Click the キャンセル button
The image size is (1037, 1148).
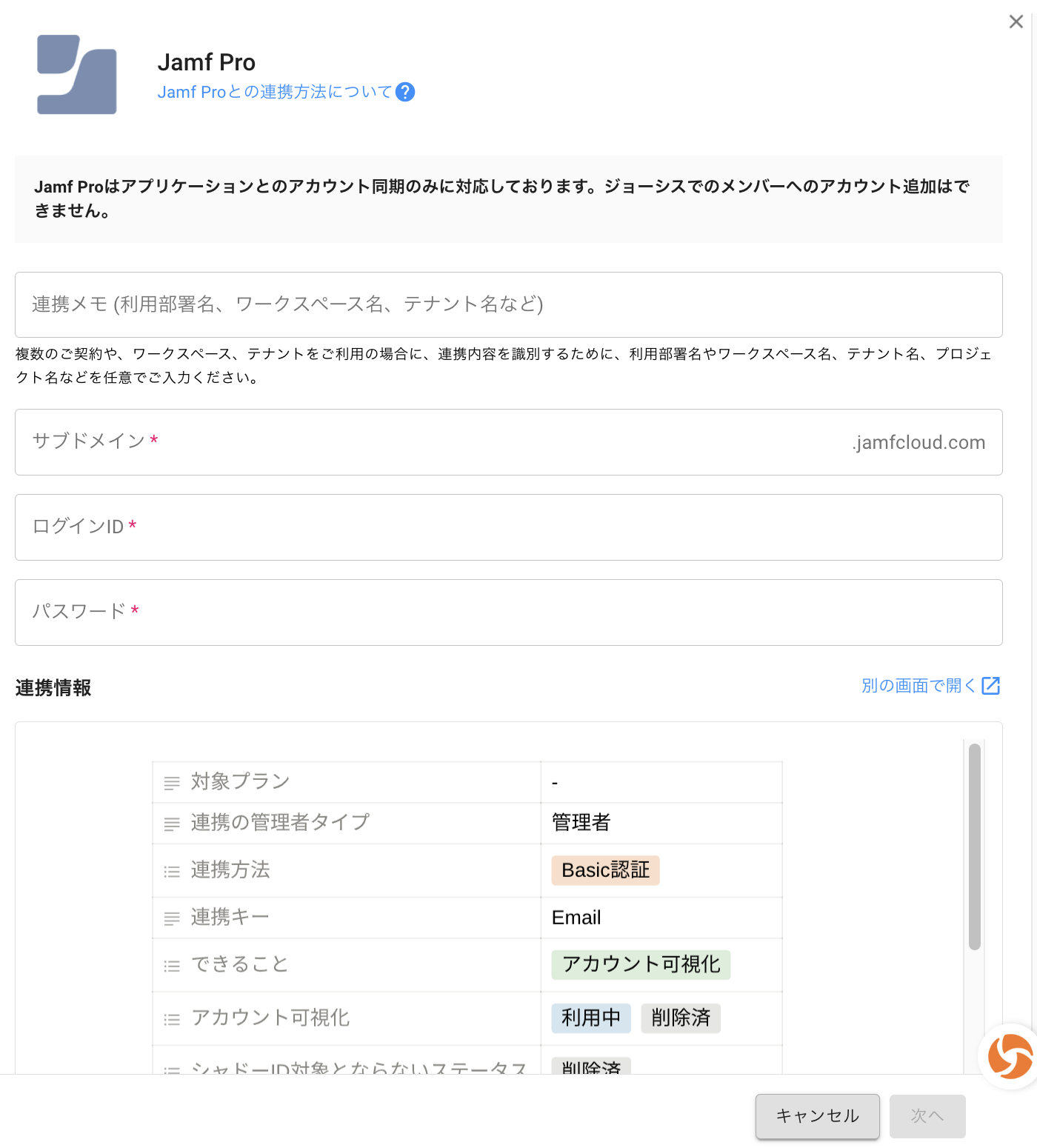(818, 1116)
